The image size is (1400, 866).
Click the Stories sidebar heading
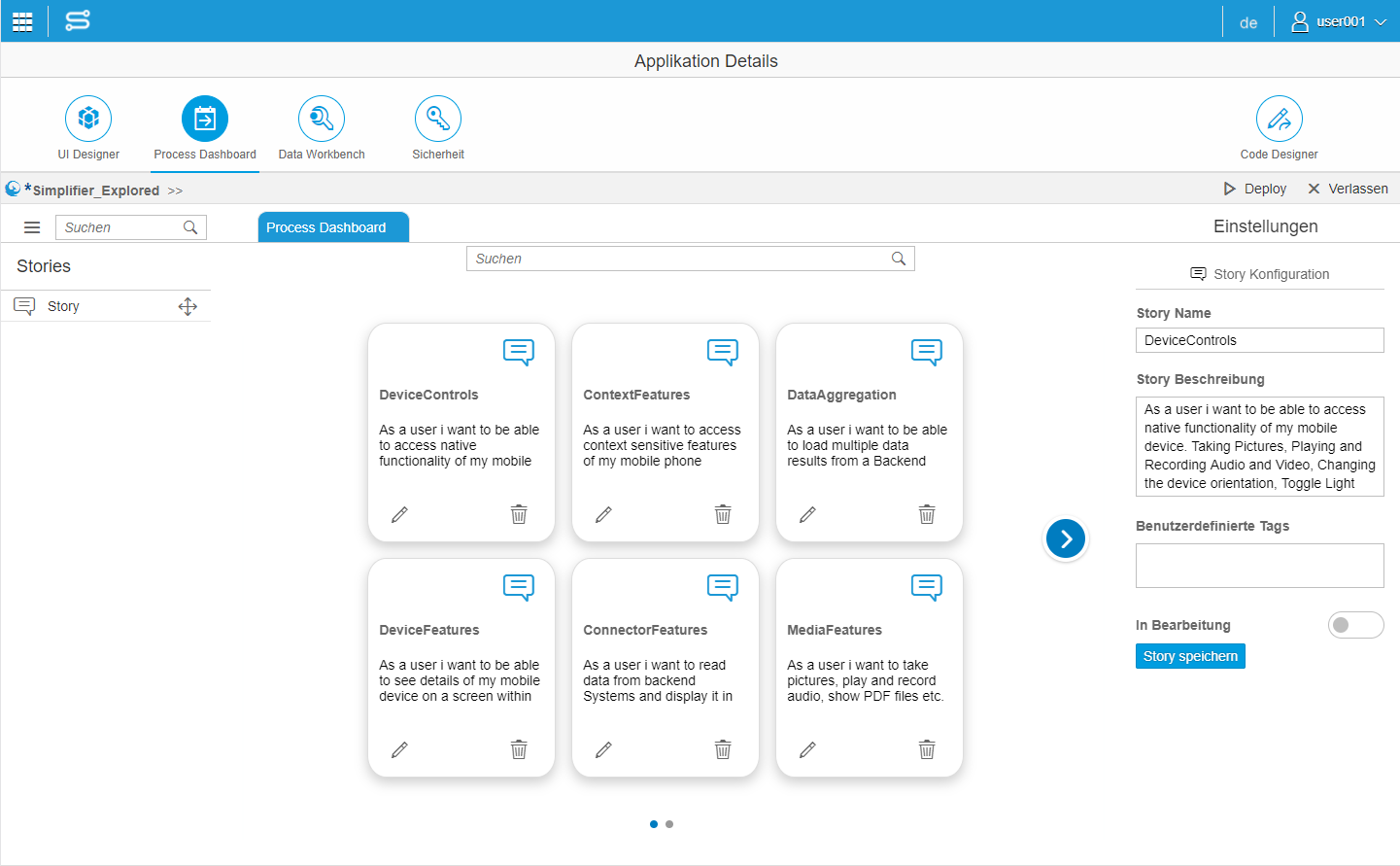[44, 266]
